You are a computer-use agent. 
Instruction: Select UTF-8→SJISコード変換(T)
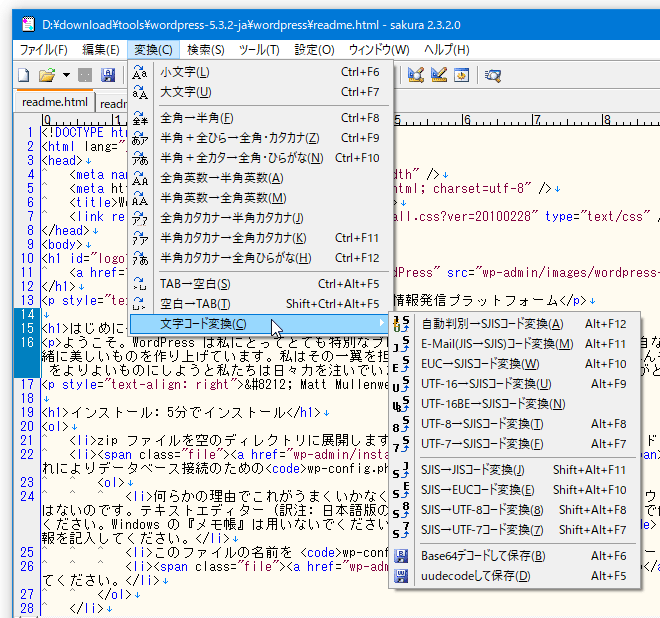point(514,424)
